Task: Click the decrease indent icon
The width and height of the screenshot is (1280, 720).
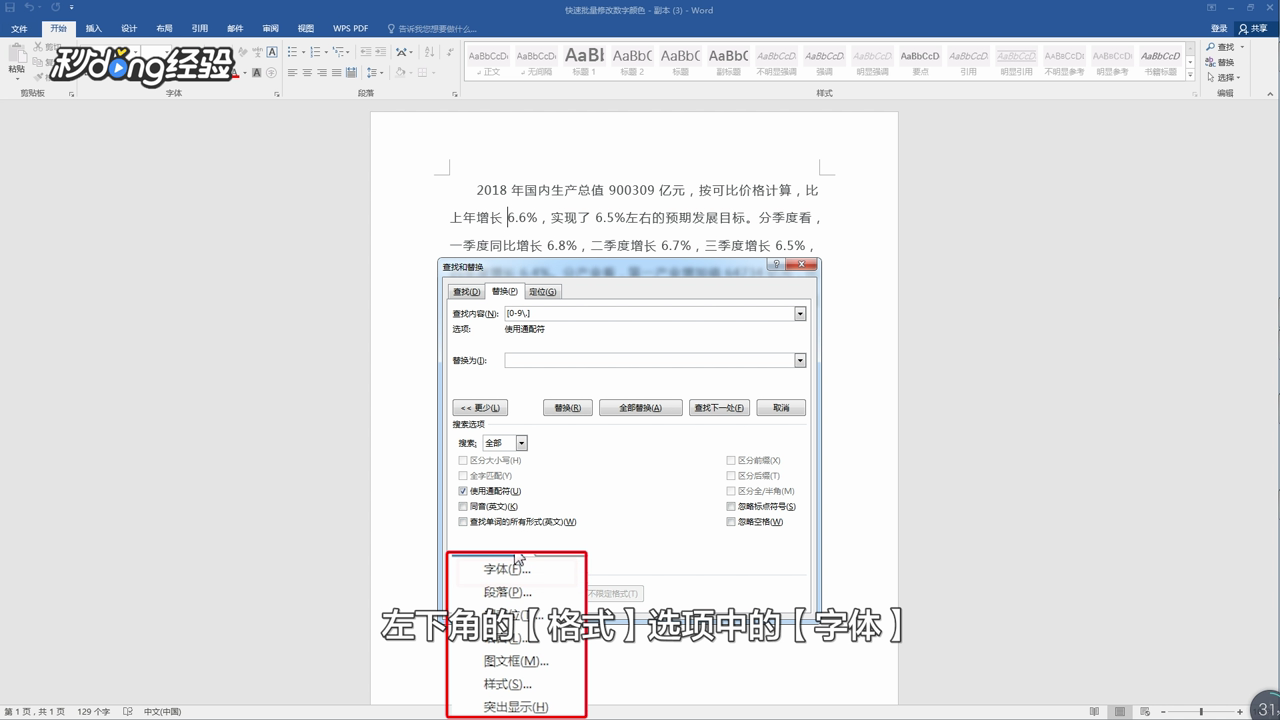Action: point(366,52)
